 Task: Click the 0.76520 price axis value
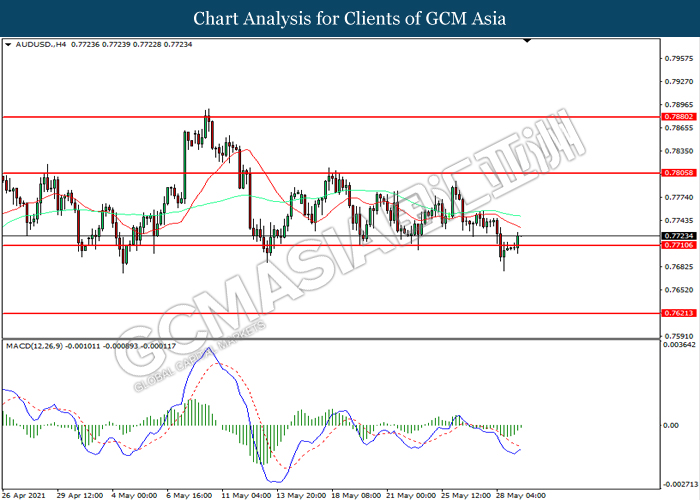point(679,290)
